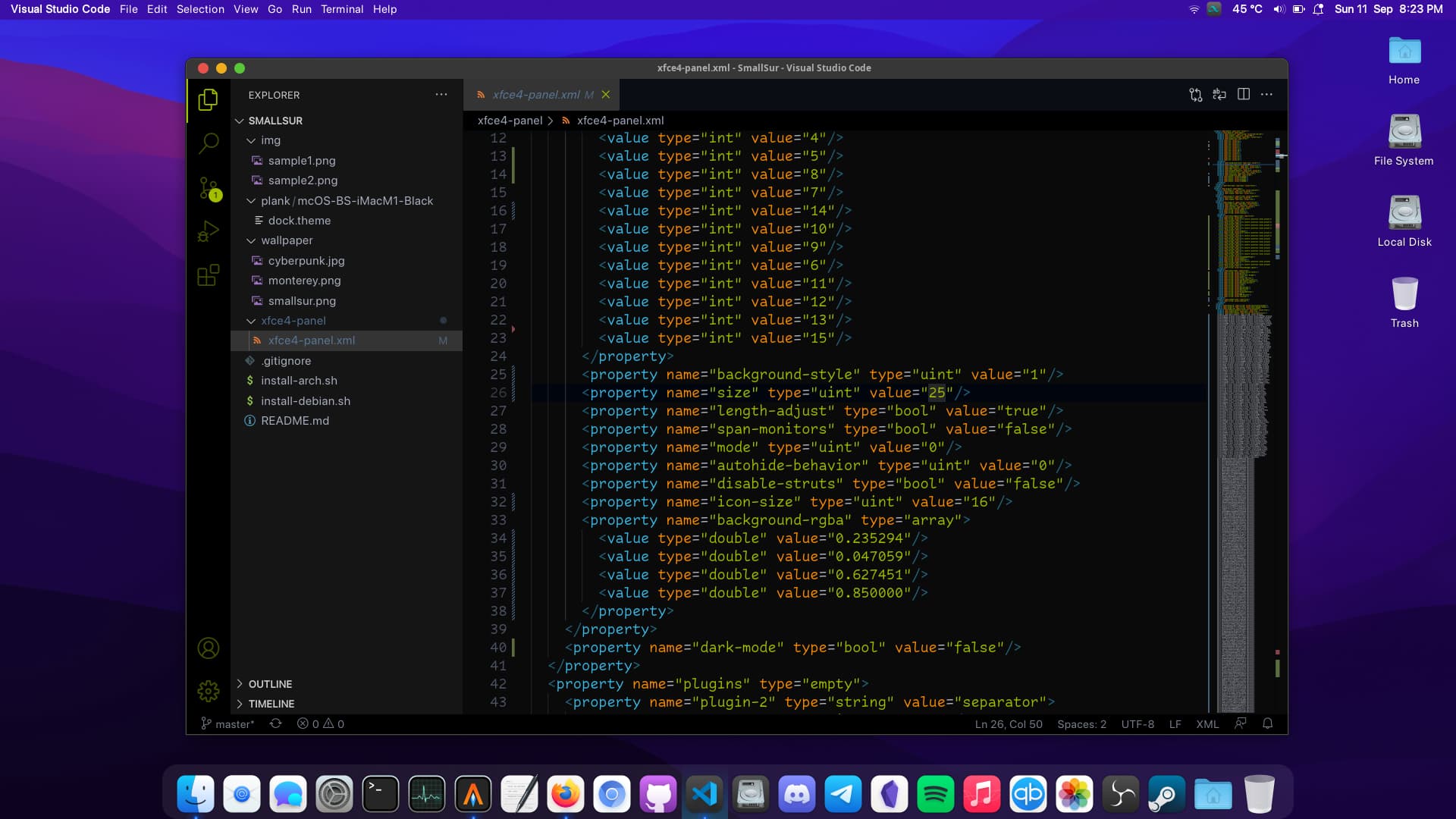The image size is (1456, 819).
Task: Click the Split Editor Right icon
Action: (x=1244, y=94)
